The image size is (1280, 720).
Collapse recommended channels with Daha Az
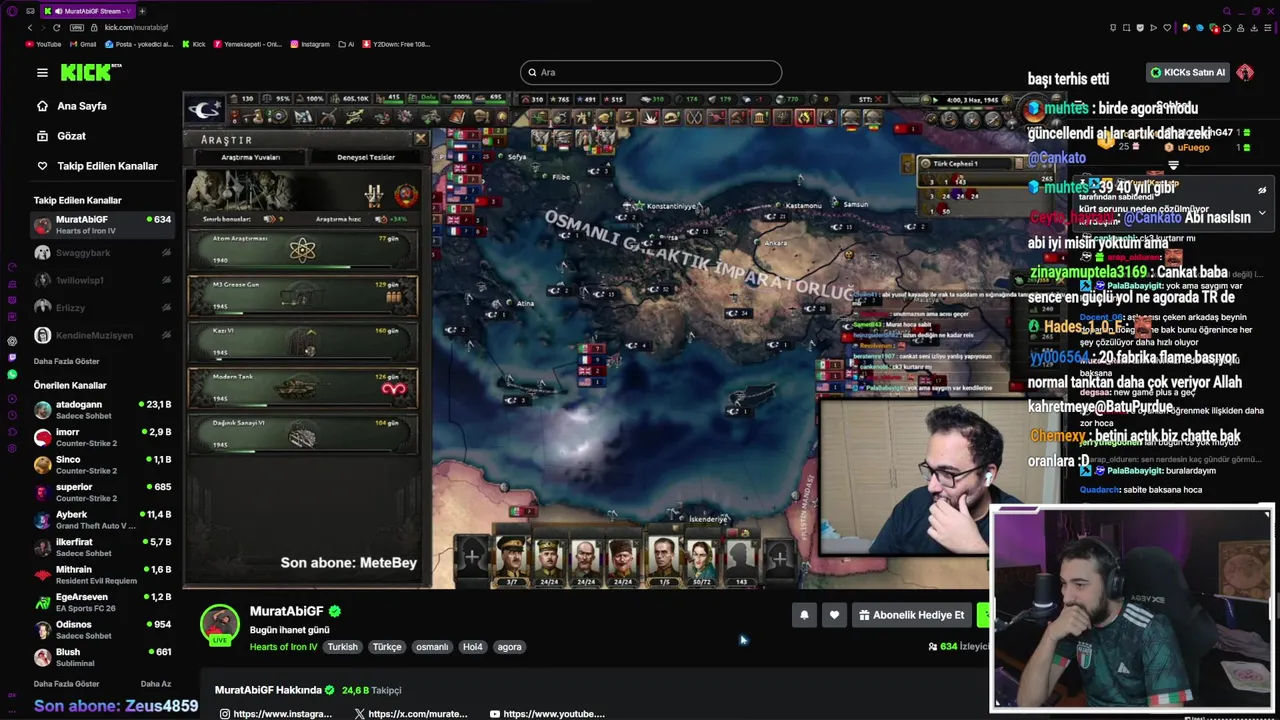coord(156,684)
